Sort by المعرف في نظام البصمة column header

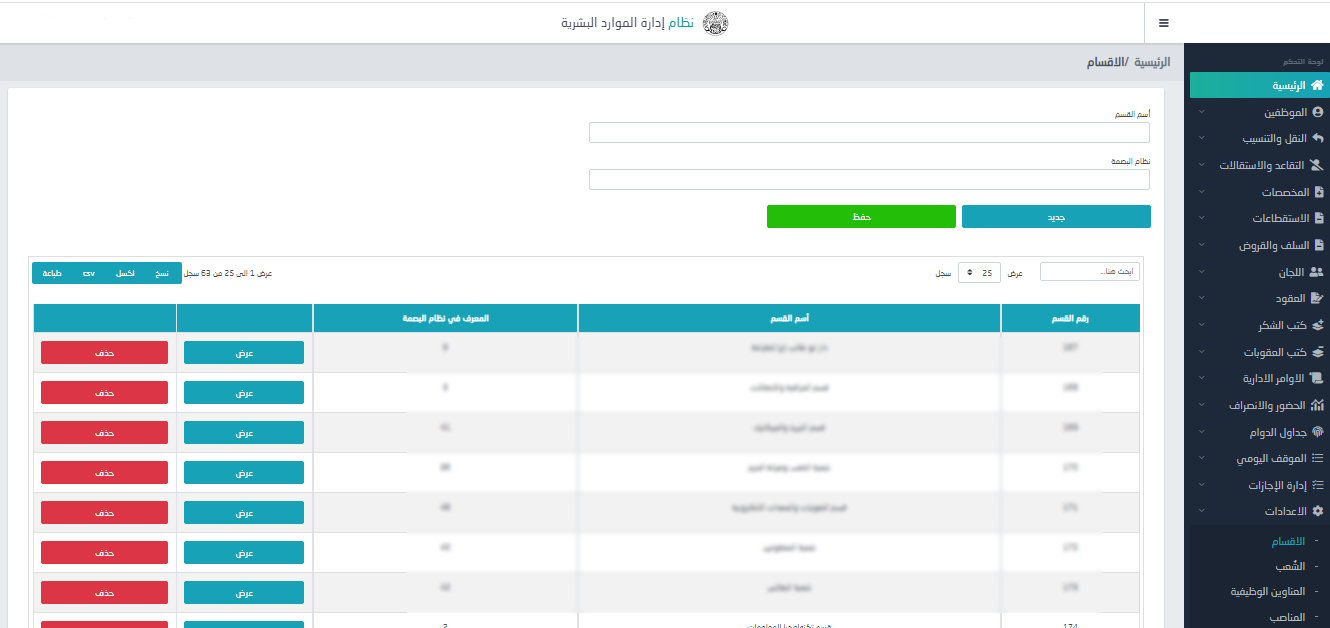445,318
